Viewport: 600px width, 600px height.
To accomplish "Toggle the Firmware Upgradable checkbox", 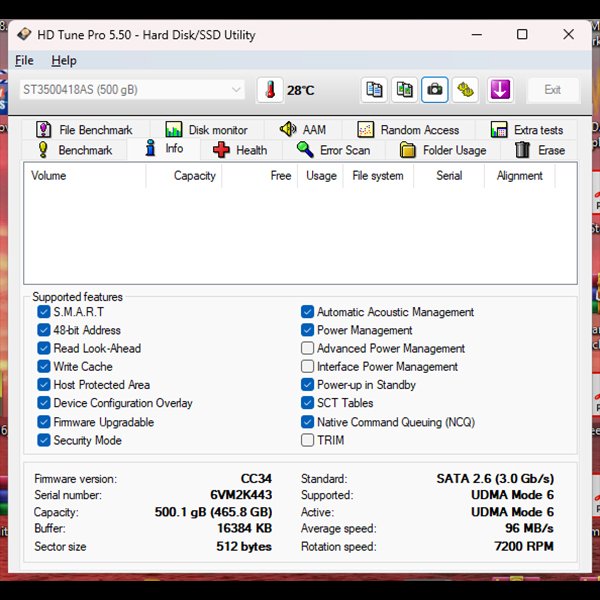I will [x=44, y=422].
